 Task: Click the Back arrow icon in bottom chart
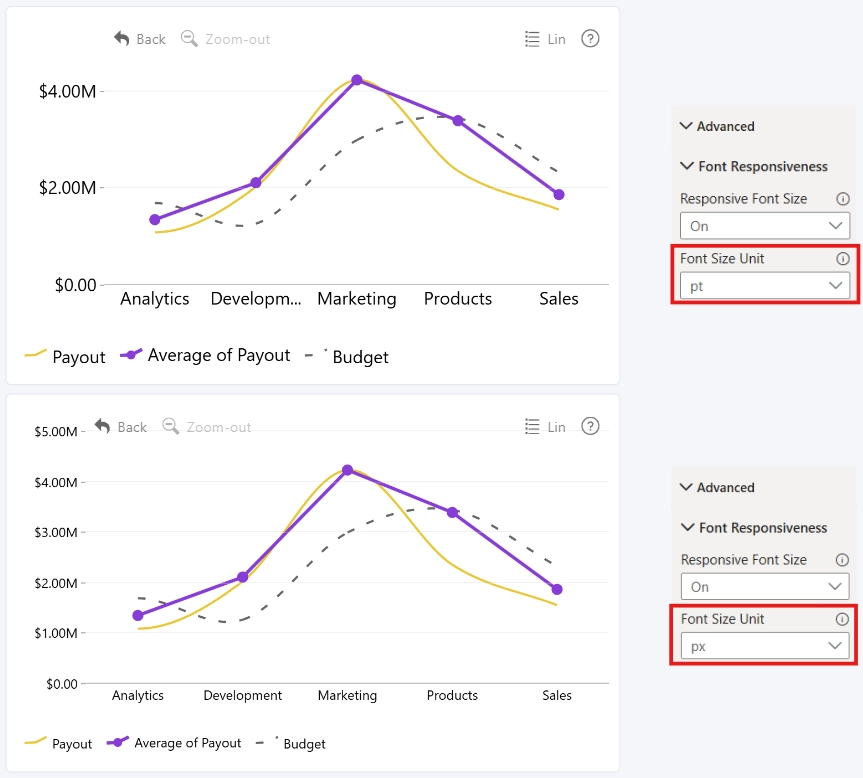tap(102, 426)
